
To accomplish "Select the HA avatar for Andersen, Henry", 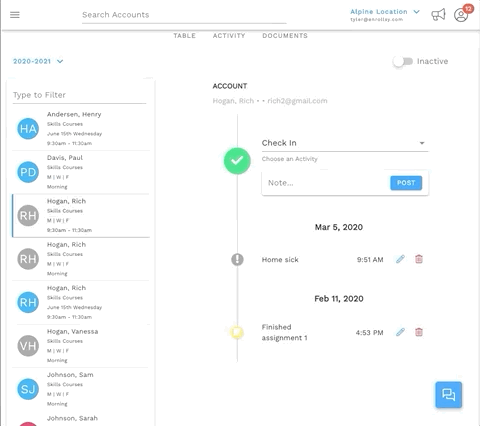I will pos(28,129).
